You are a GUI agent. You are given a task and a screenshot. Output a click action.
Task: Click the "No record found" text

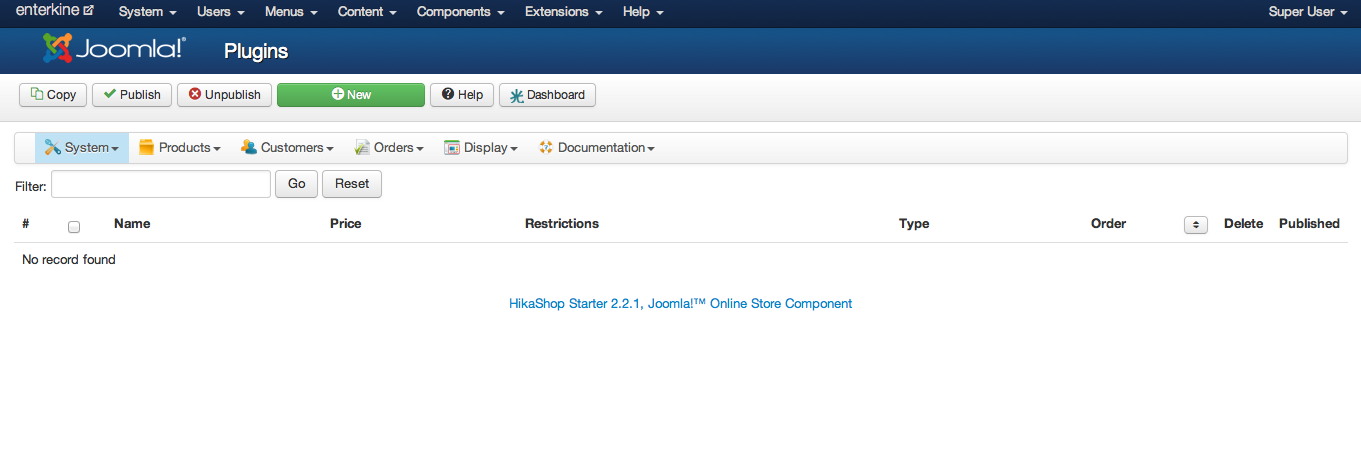coord(69,259)
